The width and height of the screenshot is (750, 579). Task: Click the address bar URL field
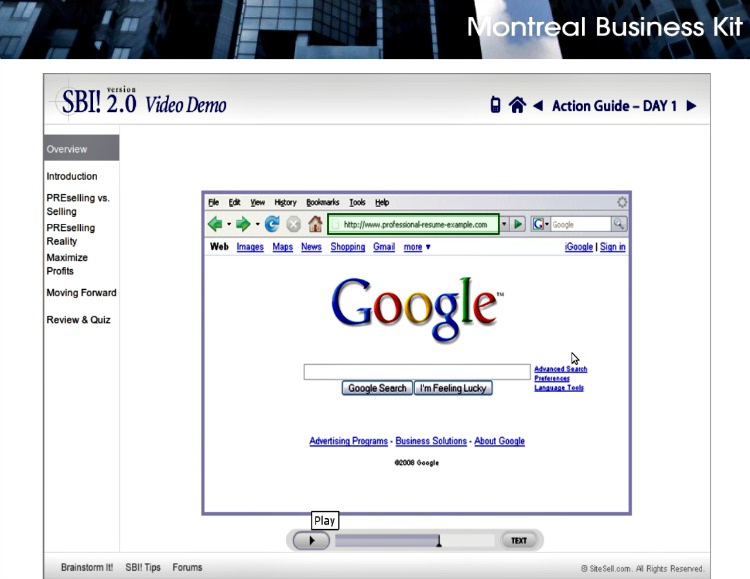click(414, 224)
